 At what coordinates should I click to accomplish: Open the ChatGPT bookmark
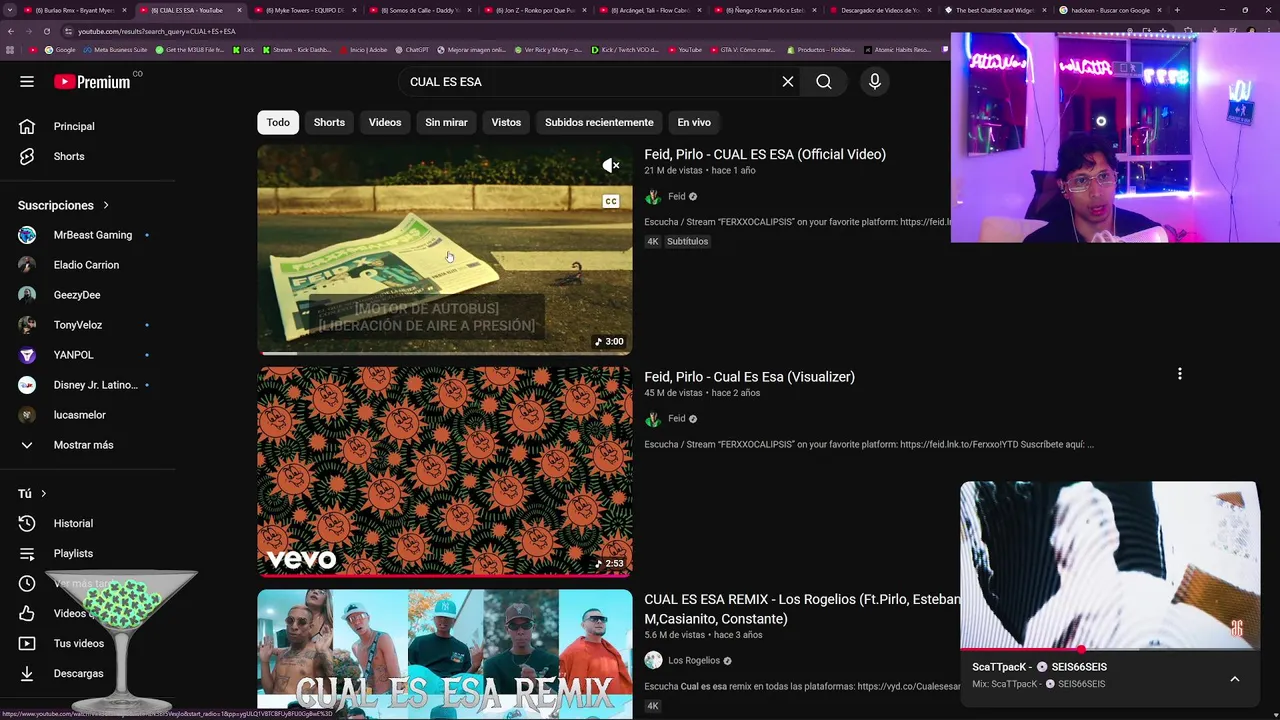coord(412,50)
